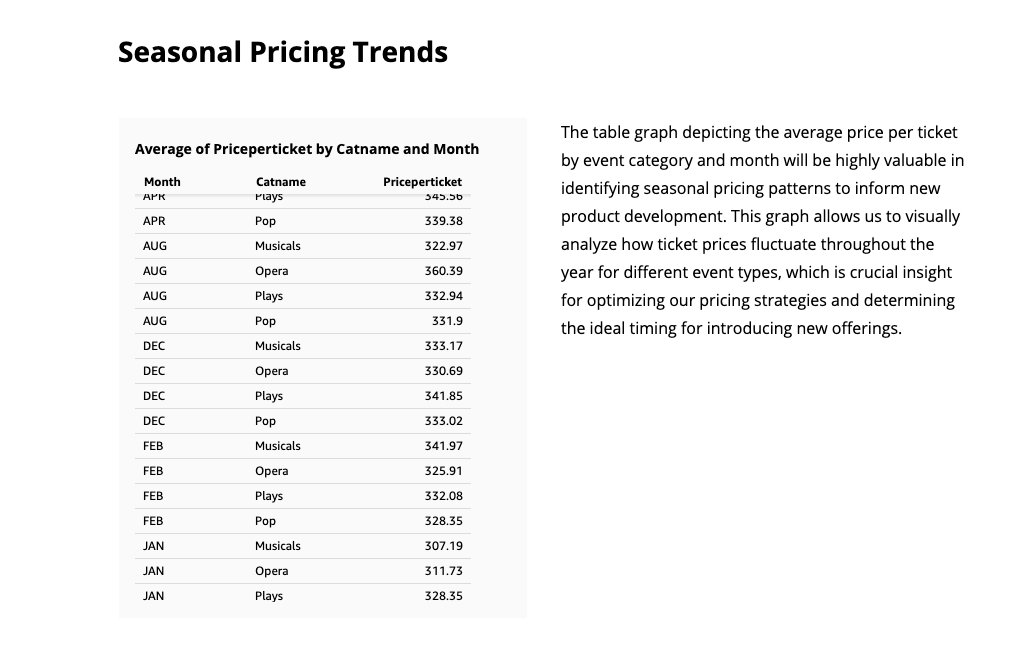Image resolution: width=1034 pixels, height=660 pixels.
Task: Click the JAN Musicals price 307.19
Action: pyautogui.click(x=443, y=547)
